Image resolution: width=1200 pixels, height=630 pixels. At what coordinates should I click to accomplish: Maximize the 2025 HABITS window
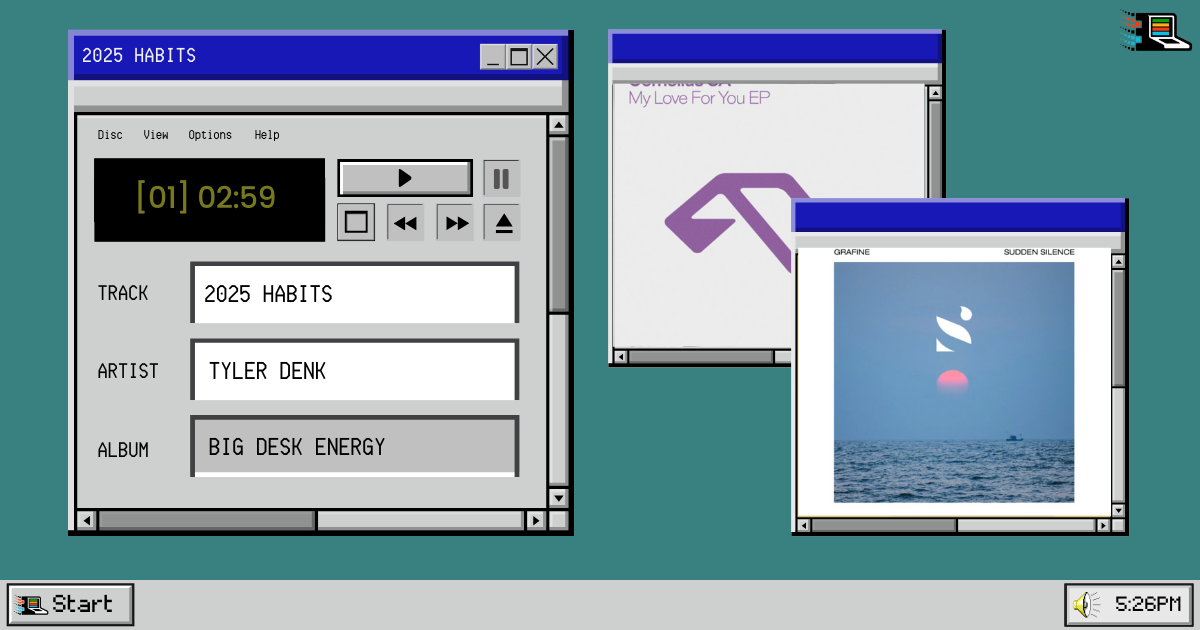click(518, 57)
